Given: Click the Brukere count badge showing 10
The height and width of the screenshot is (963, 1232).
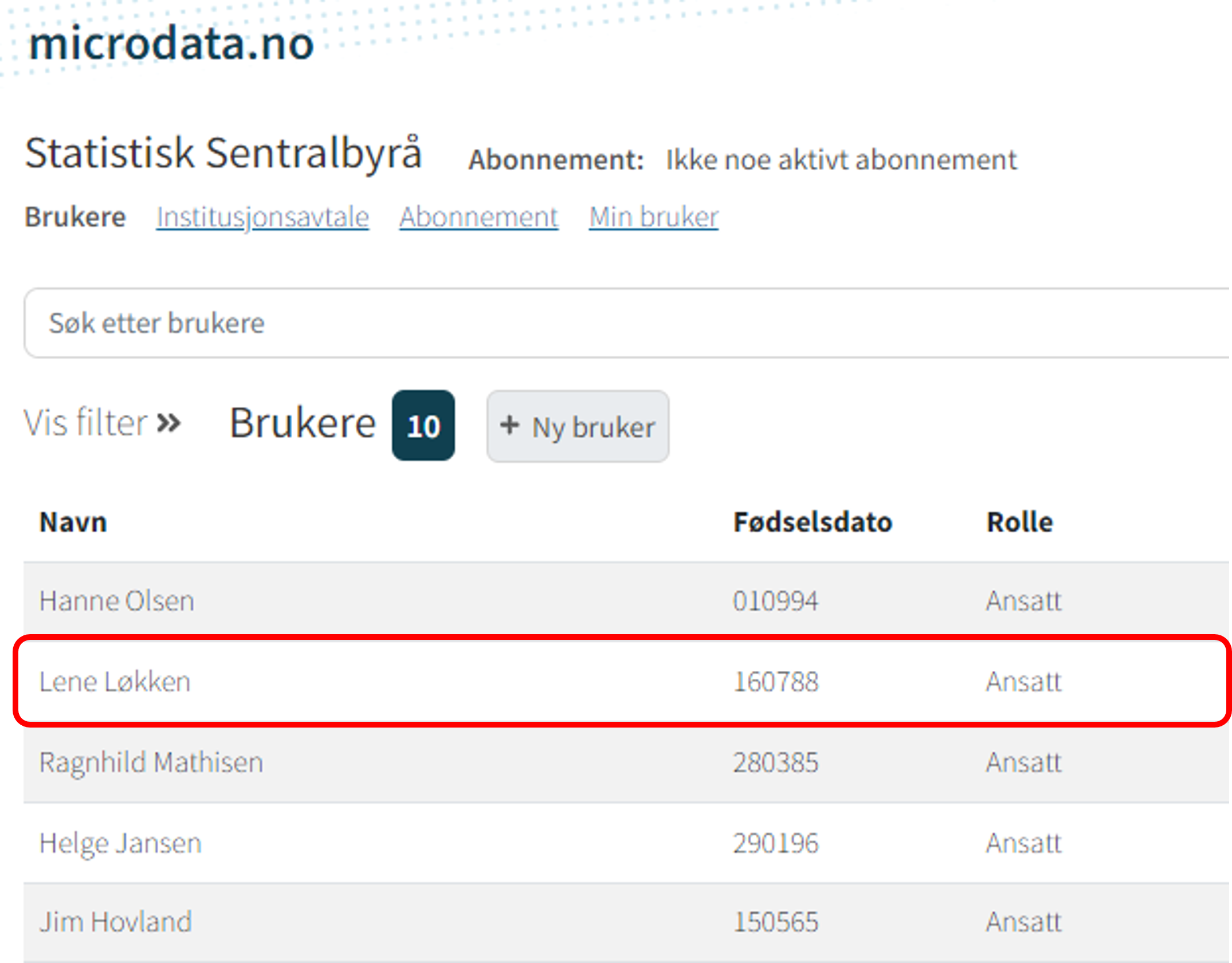Looking at the screenshot, I should tap(423, 426).
